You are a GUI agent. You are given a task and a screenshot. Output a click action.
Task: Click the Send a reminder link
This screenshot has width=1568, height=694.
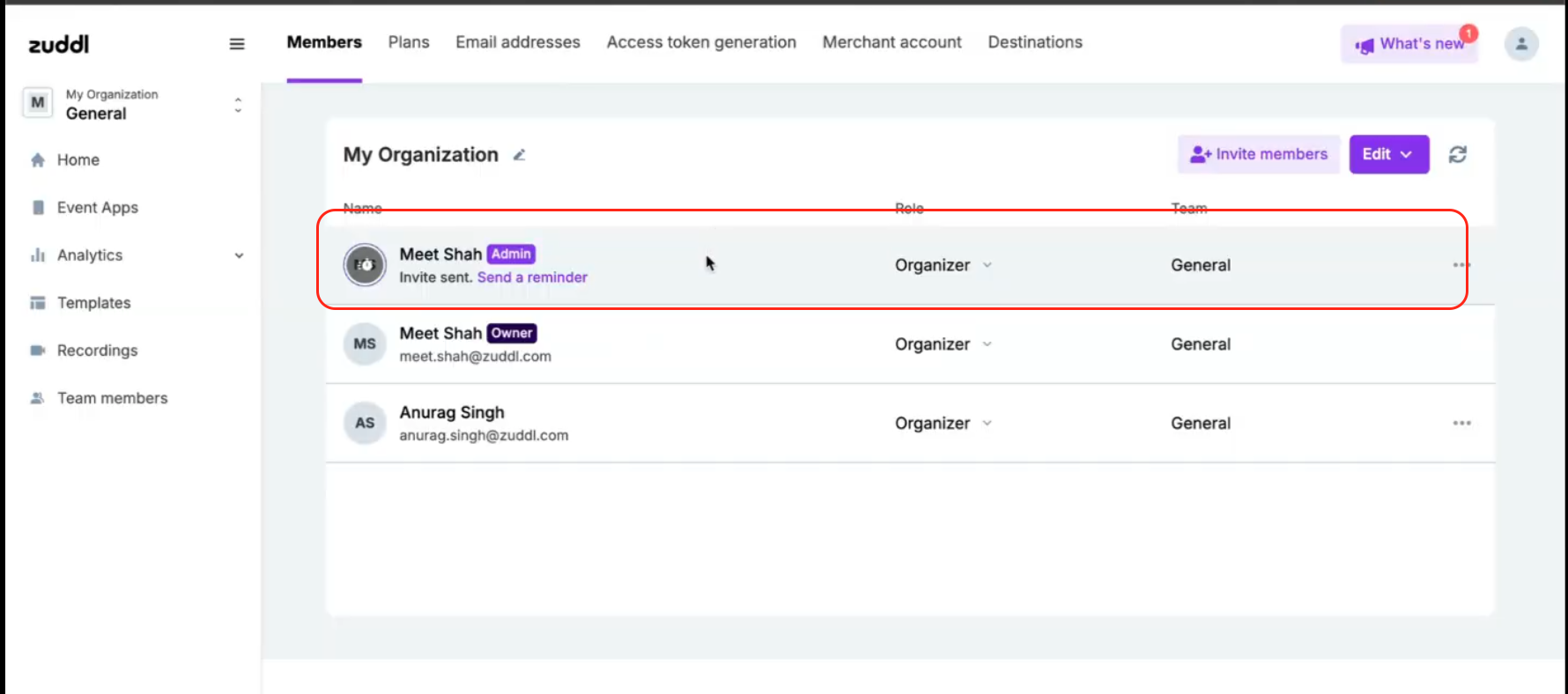click(x=532, y=277)
